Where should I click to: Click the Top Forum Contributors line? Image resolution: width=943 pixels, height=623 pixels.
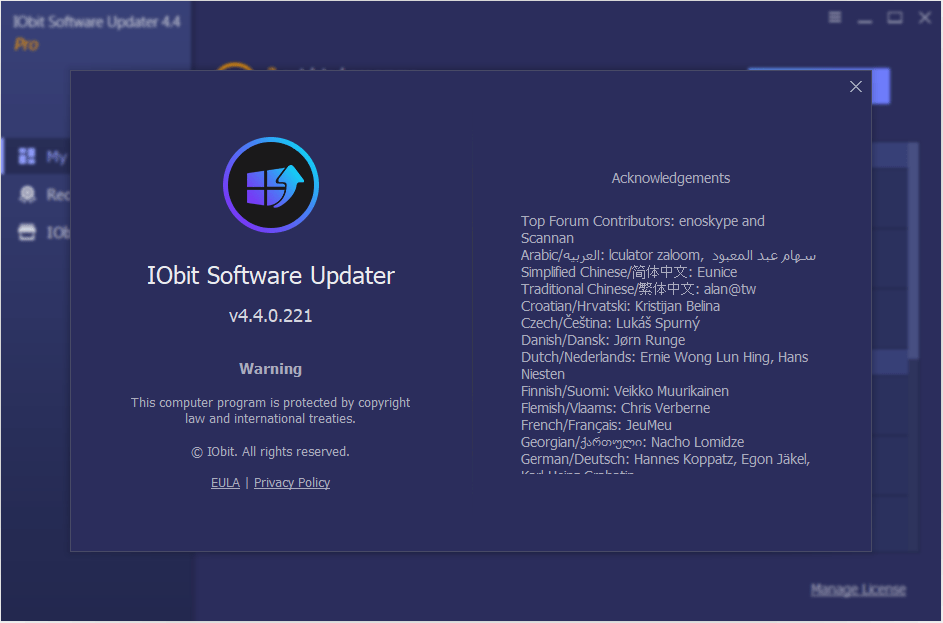click(643, 229)
